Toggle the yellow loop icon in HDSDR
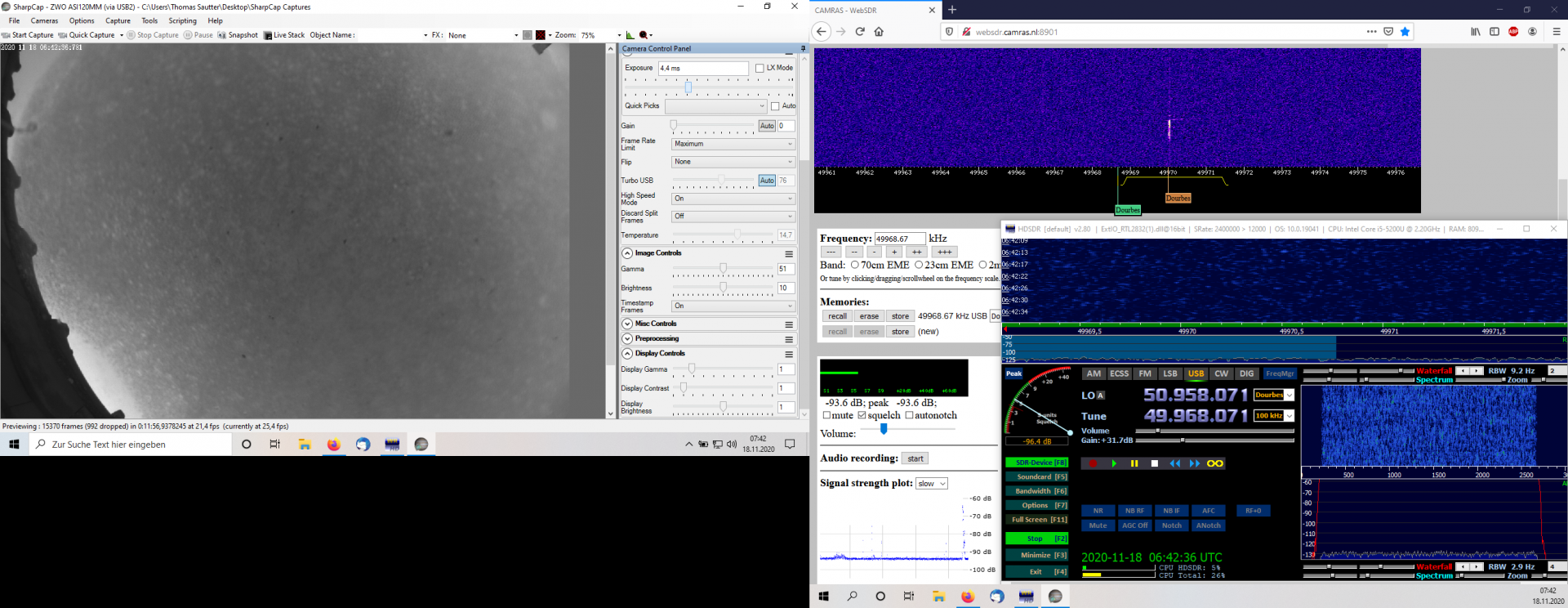Image resolution: width=1568 pixels, height=608 pixels. click(1215, 463)
